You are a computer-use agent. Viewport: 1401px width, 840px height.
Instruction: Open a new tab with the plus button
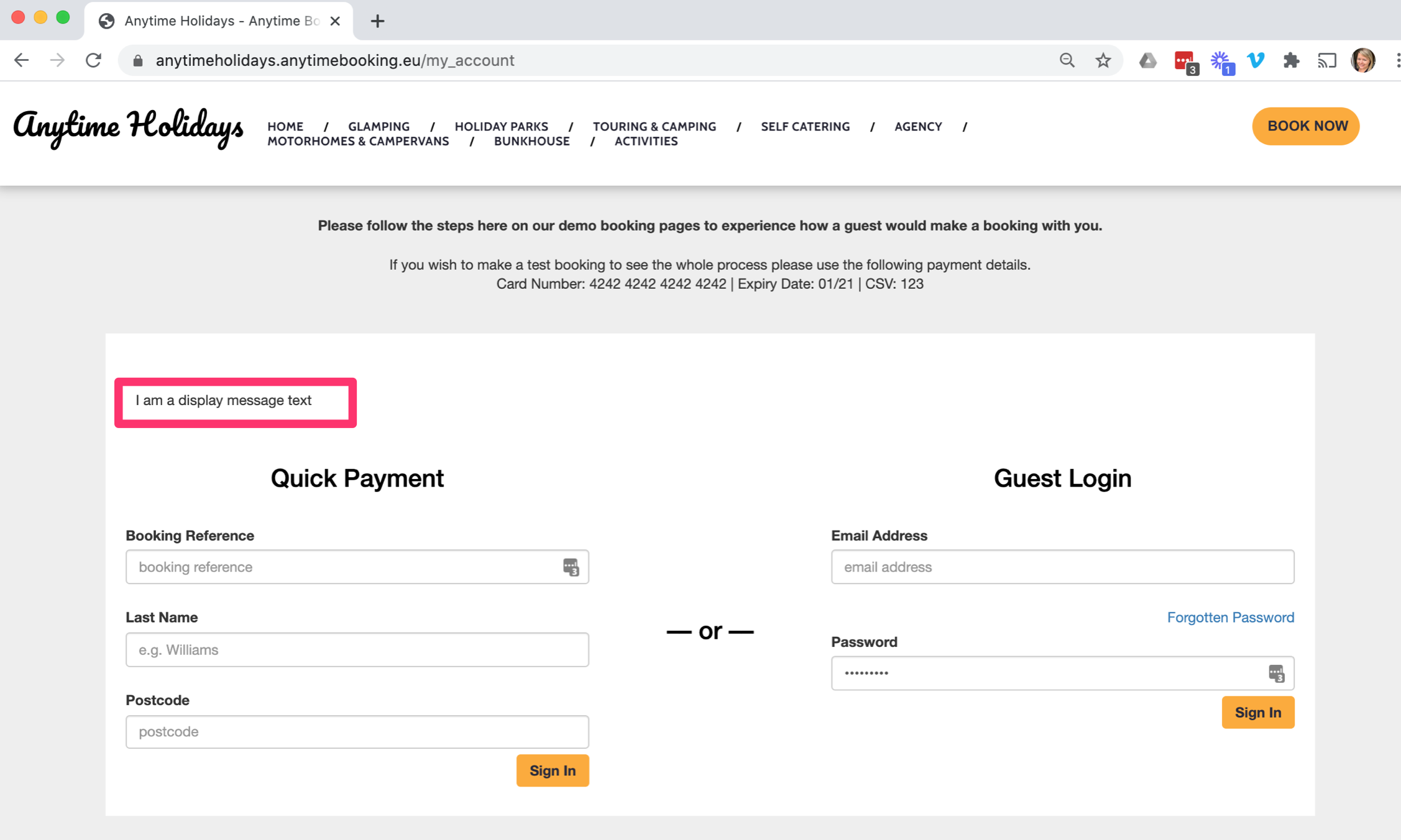pyautogui.click(x=377, y=21)
